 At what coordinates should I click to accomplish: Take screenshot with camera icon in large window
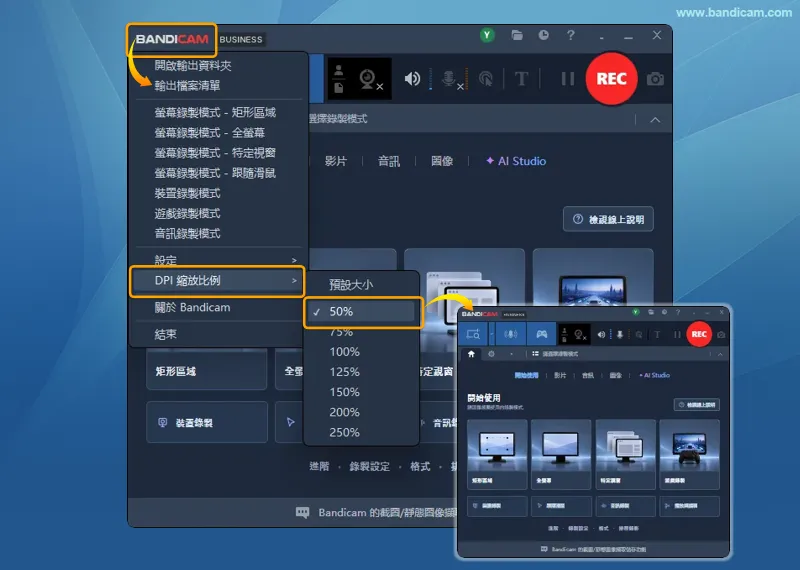pyautogui.click(x=655, y=79)
